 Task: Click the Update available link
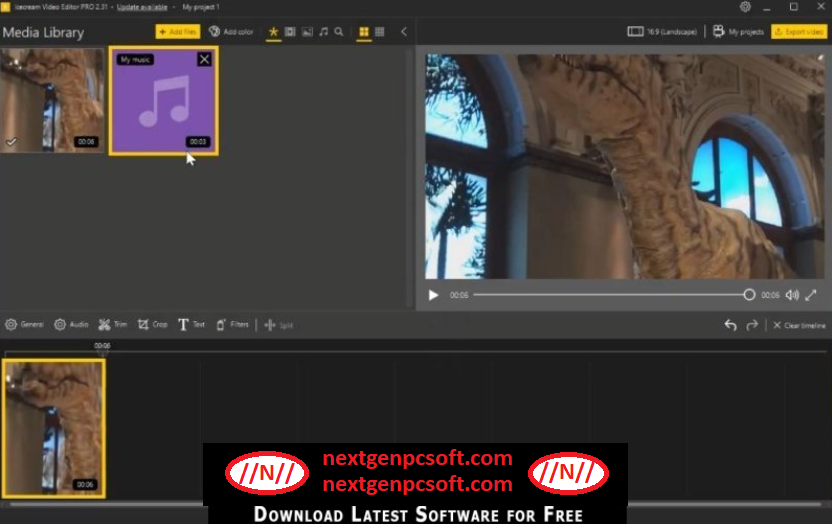click(142, 7)
